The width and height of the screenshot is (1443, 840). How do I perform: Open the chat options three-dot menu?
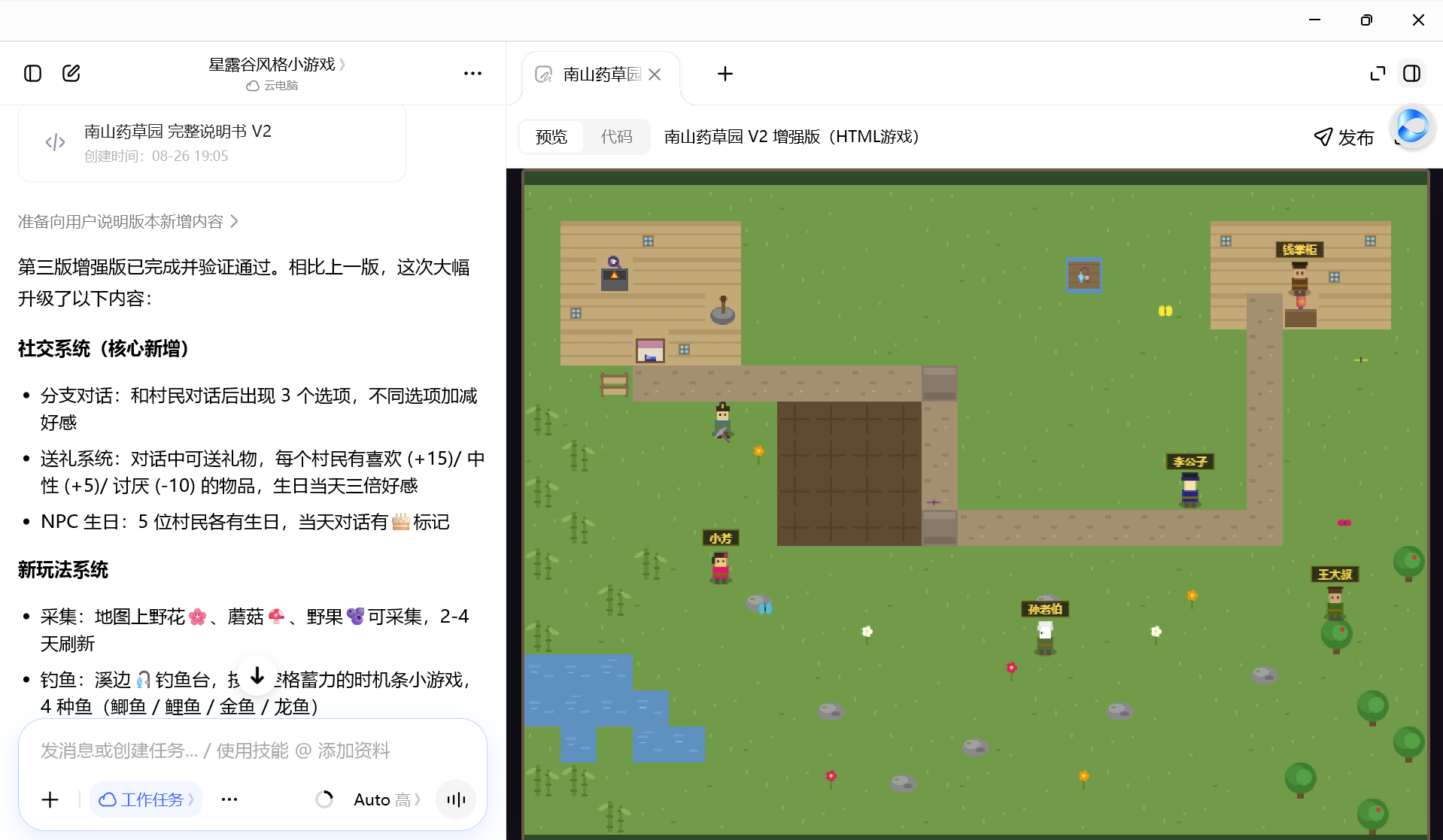472,73
